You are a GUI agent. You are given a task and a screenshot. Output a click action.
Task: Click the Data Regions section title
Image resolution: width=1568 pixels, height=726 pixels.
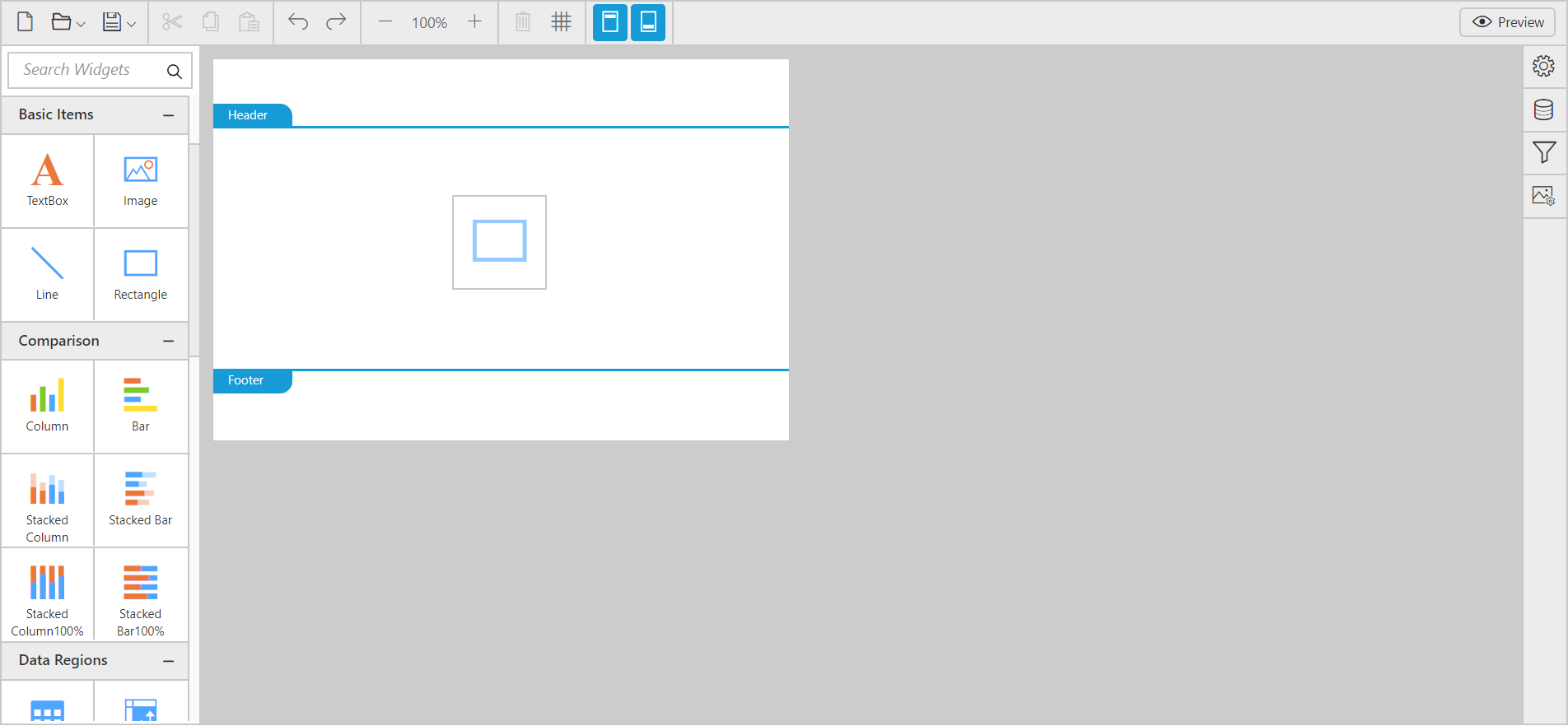63,660
